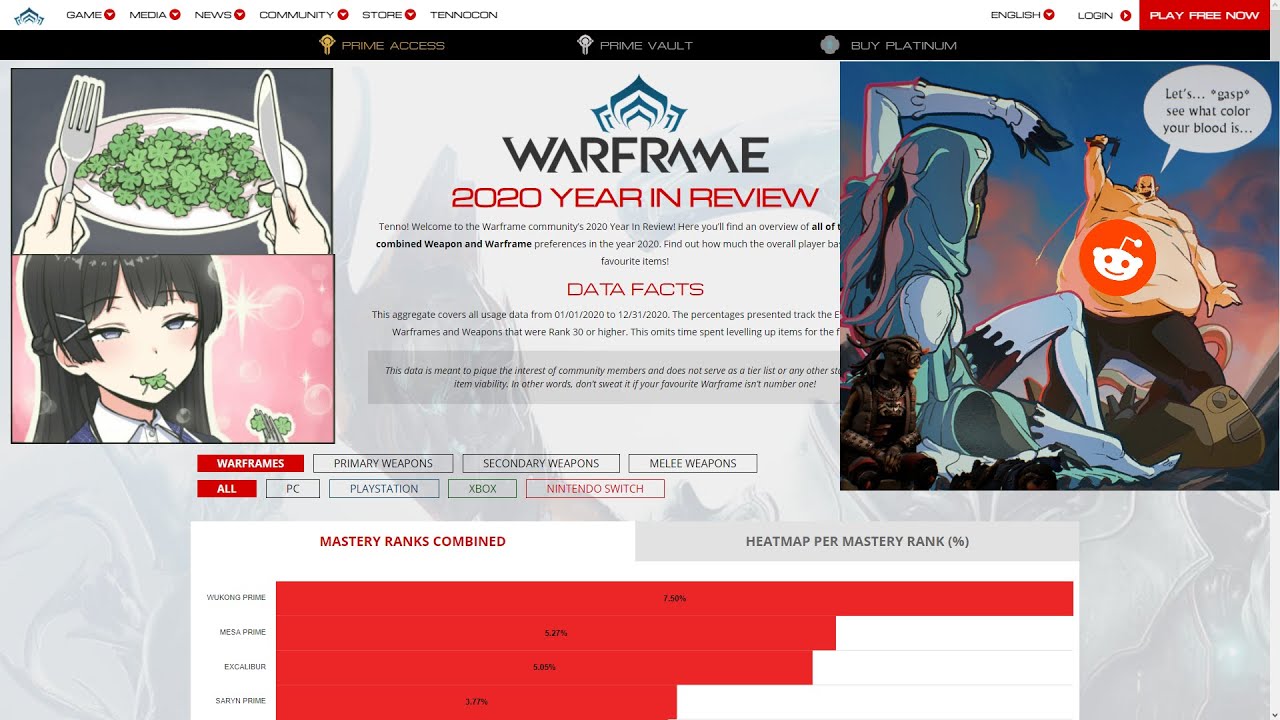Click the EXCALIBUR row label
The width and height of the screenshot is (1280, 720).
(x=245, y=667)
